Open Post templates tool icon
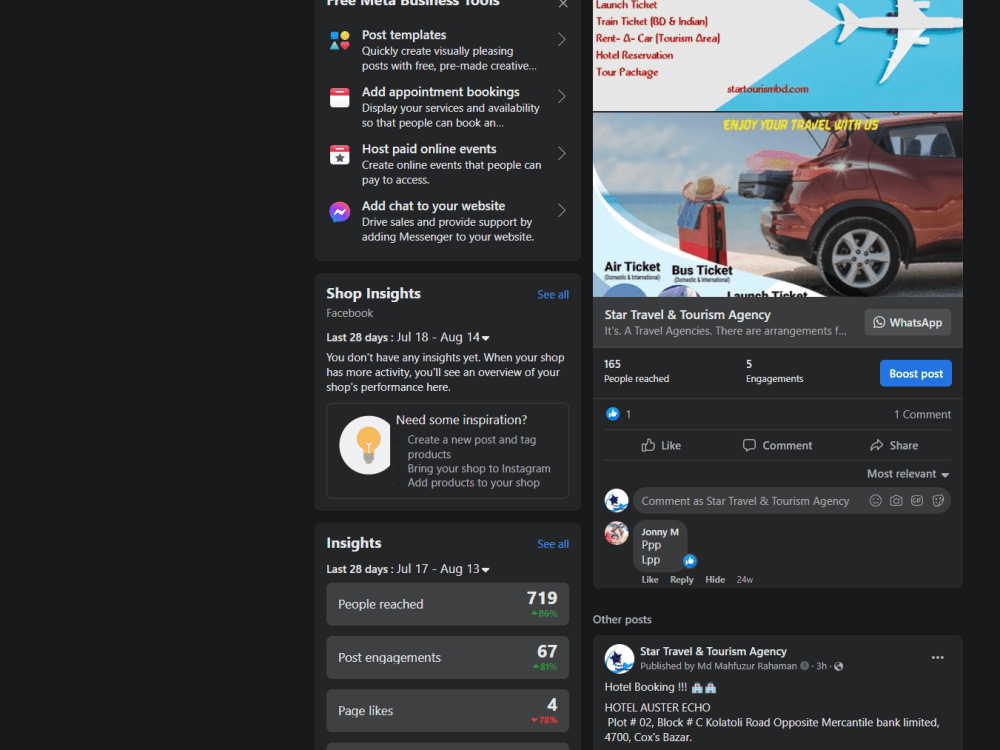 [x=339, y=40]
